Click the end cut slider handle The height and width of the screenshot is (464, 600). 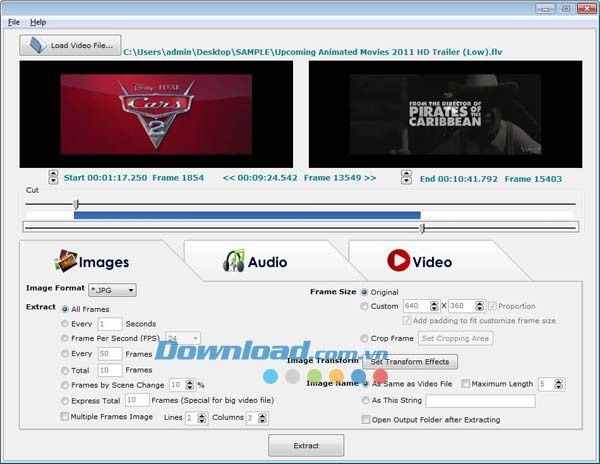[422, 228]
